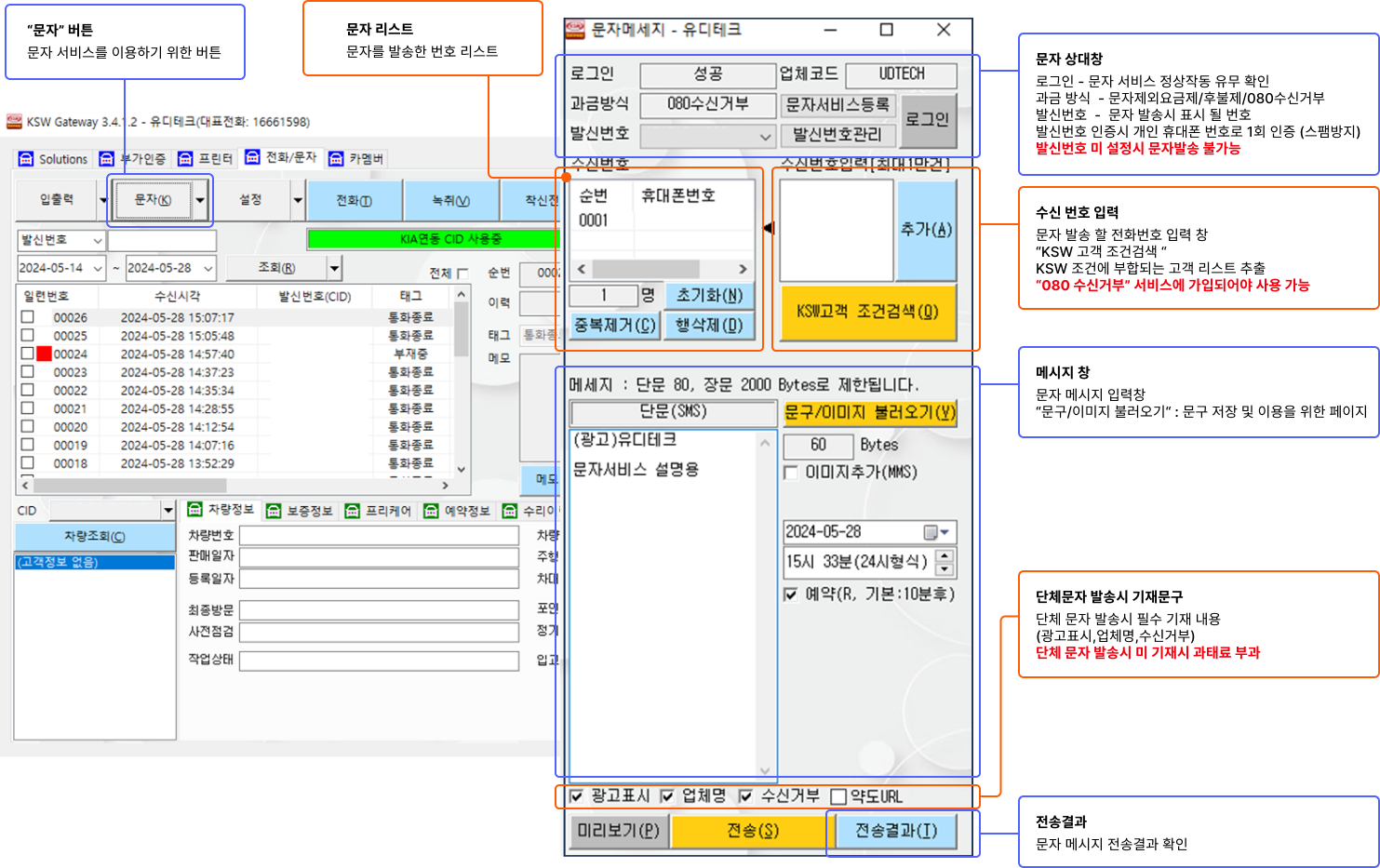Enable the 이미지추가(MMS) checkbox
This screenshot has width=1380, height=868.
[791, 473]
